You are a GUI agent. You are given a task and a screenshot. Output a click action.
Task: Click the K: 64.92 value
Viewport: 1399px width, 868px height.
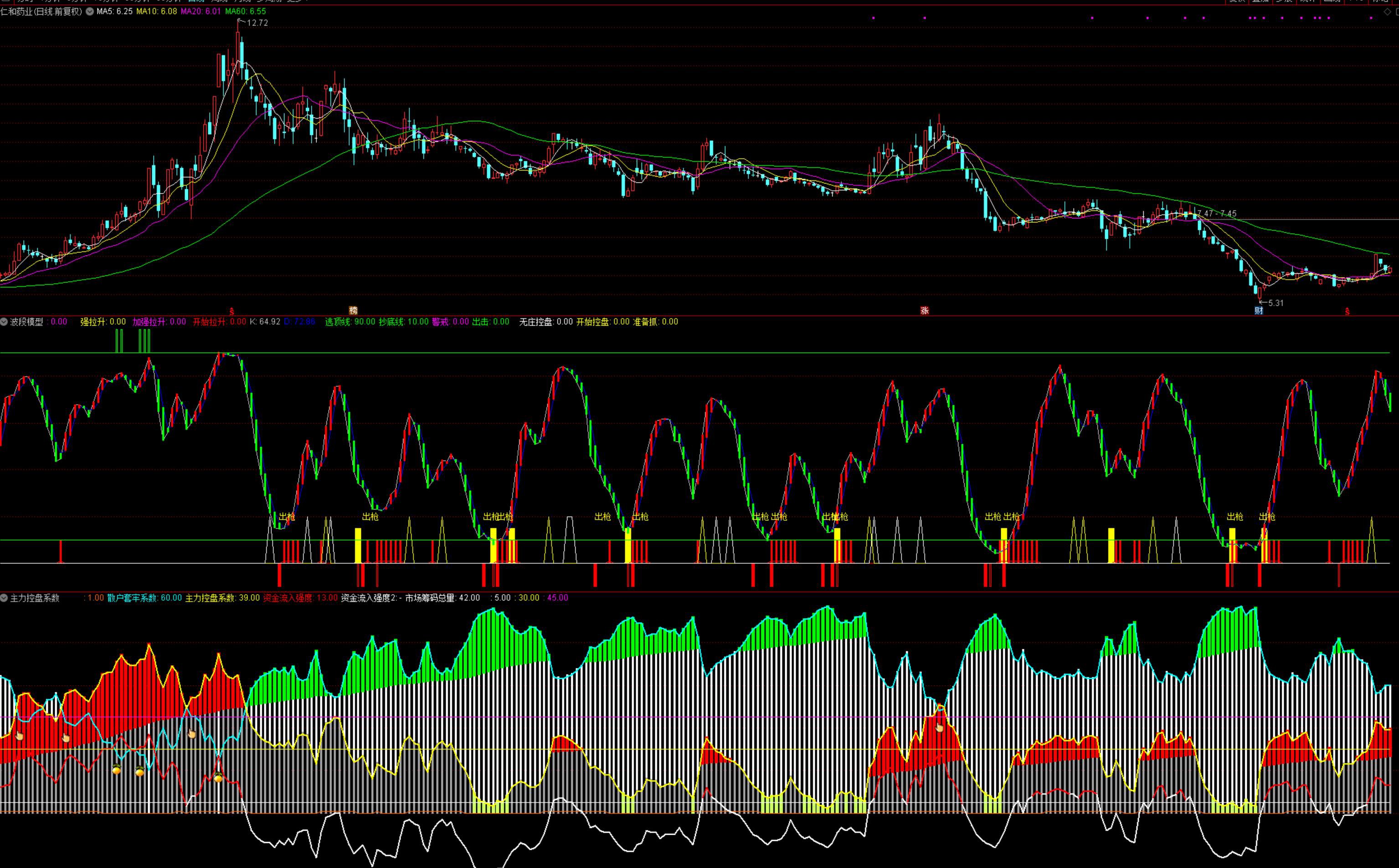pos(265,322)
